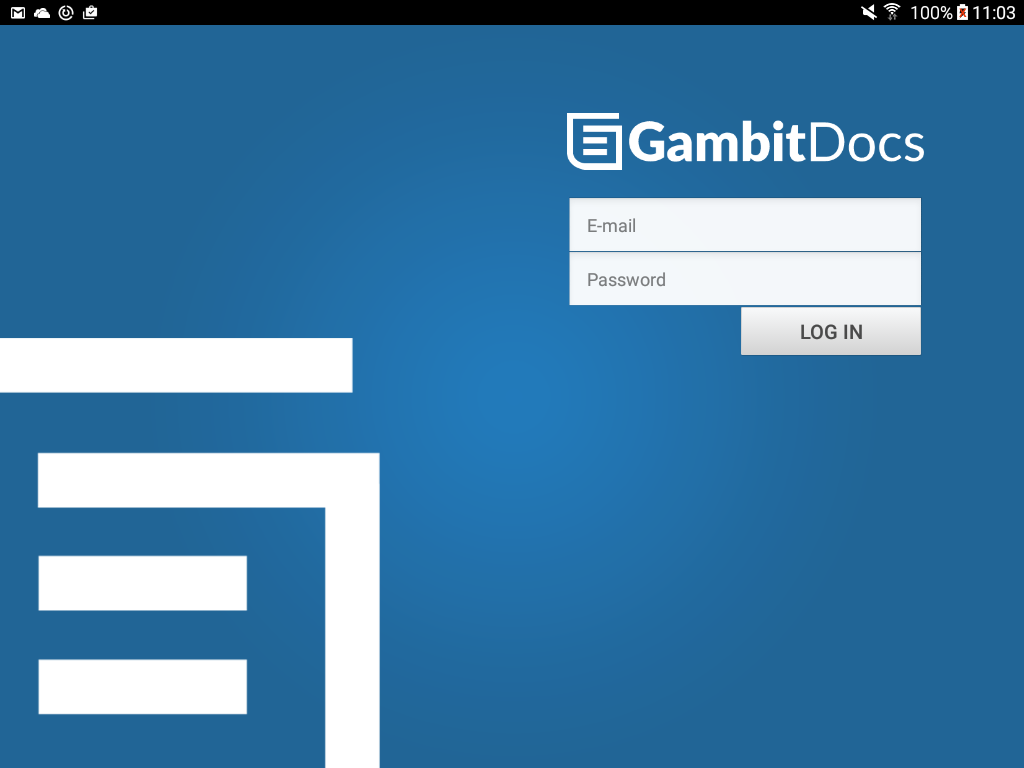Open the cloud sync notification icon

42,12
